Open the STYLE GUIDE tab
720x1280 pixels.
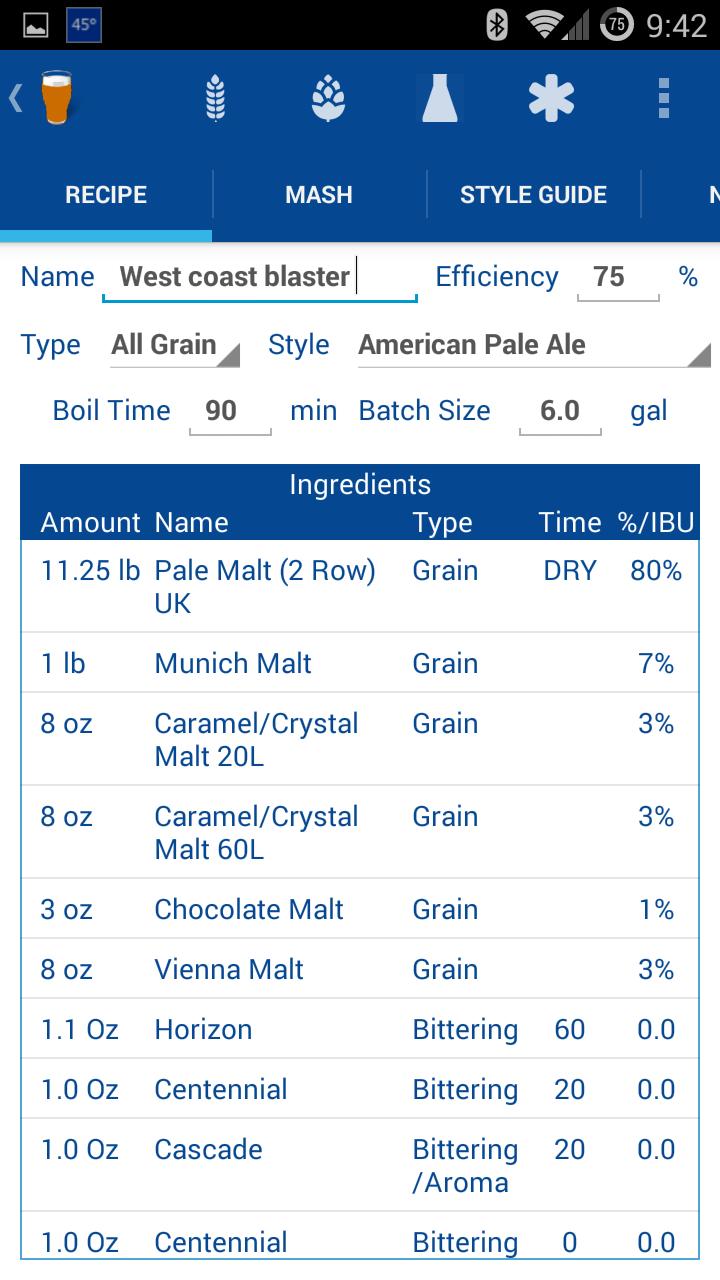pyautogui.click(x=533, y=195)
